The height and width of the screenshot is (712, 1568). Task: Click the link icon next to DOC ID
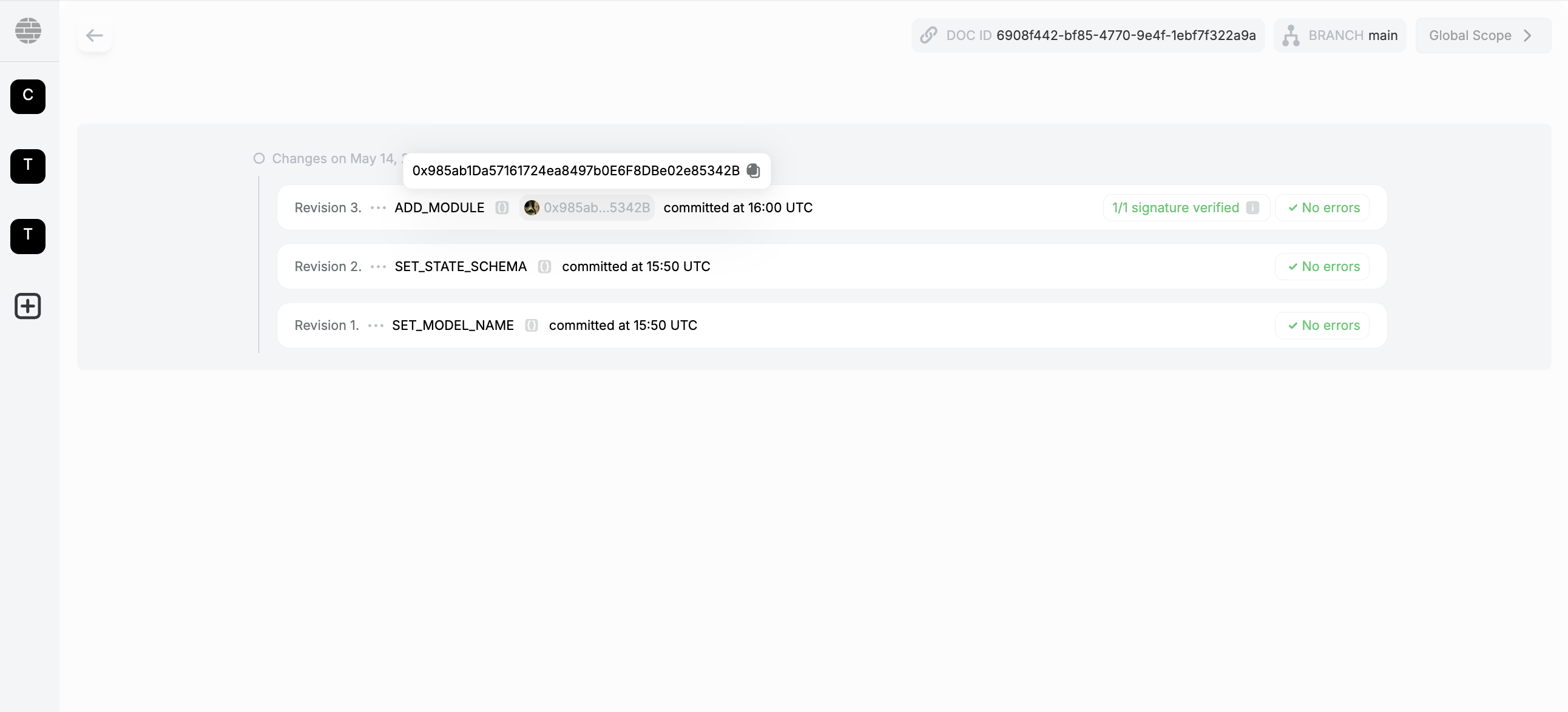coord(928,35)
